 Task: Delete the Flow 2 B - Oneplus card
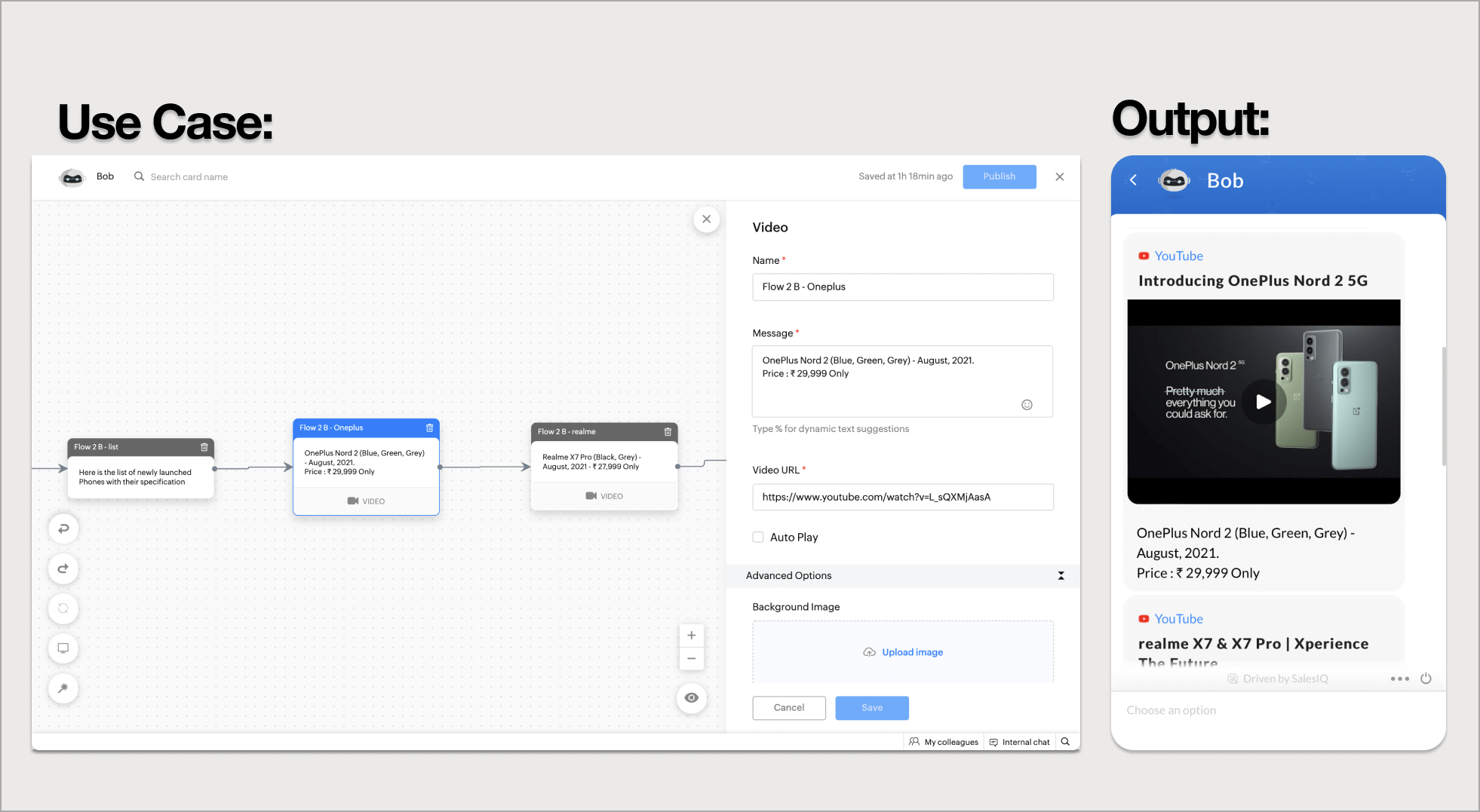click(x=429, y=427)
